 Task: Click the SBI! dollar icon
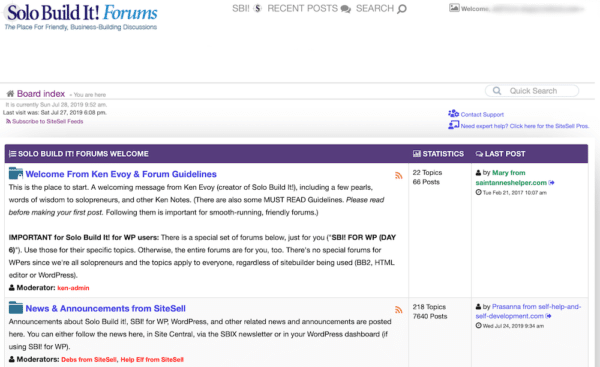coord(258,8)
